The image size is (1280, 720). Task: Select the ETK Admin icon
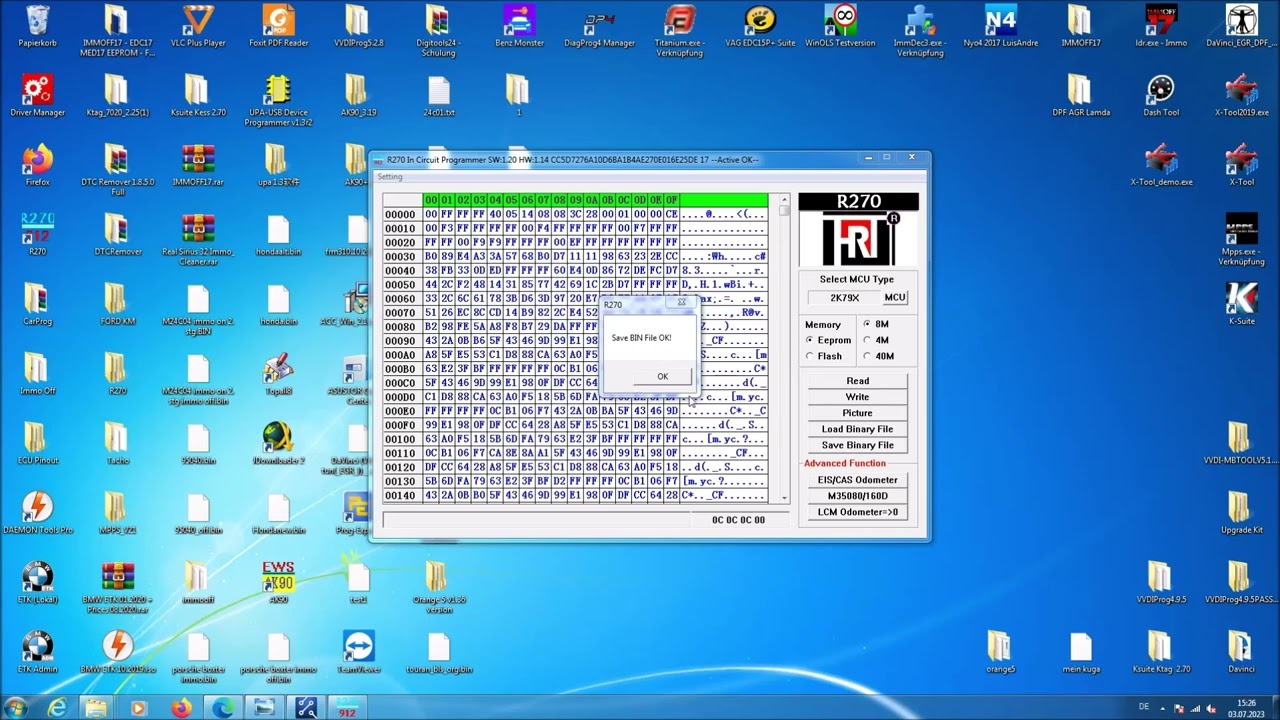38,651
